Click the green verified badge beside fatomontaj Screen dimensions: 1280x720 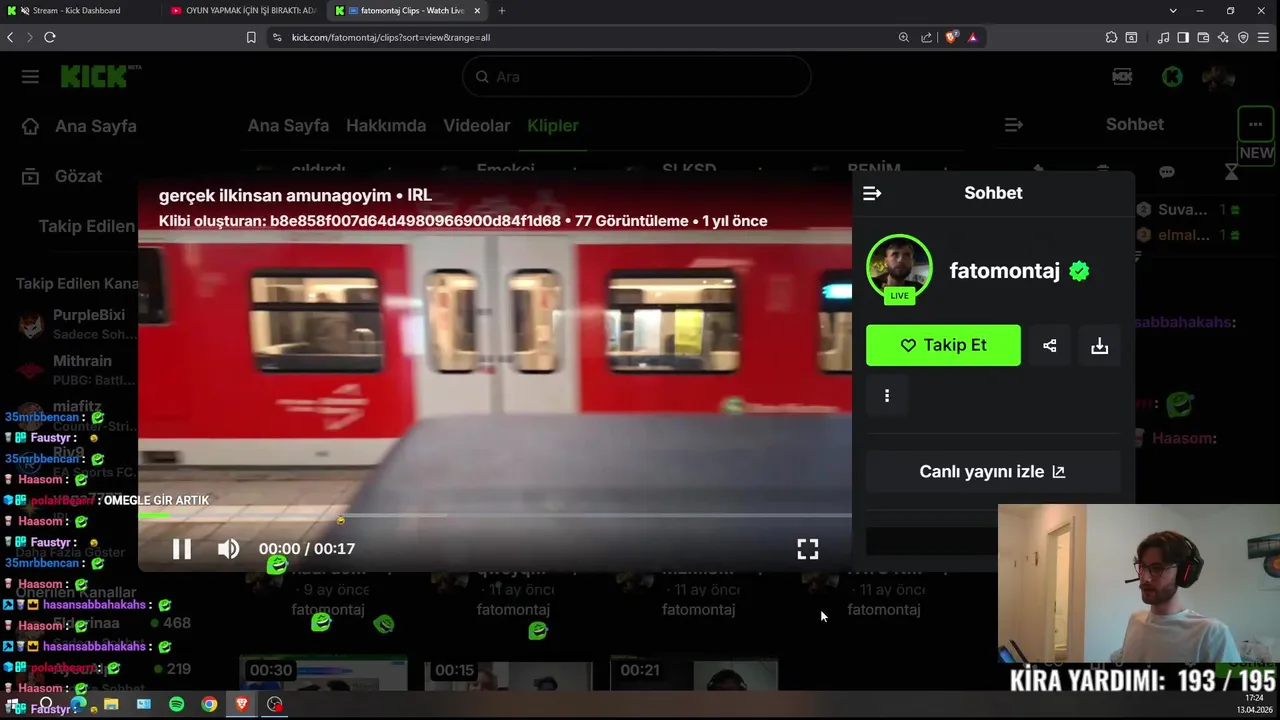pos(1079,271)
